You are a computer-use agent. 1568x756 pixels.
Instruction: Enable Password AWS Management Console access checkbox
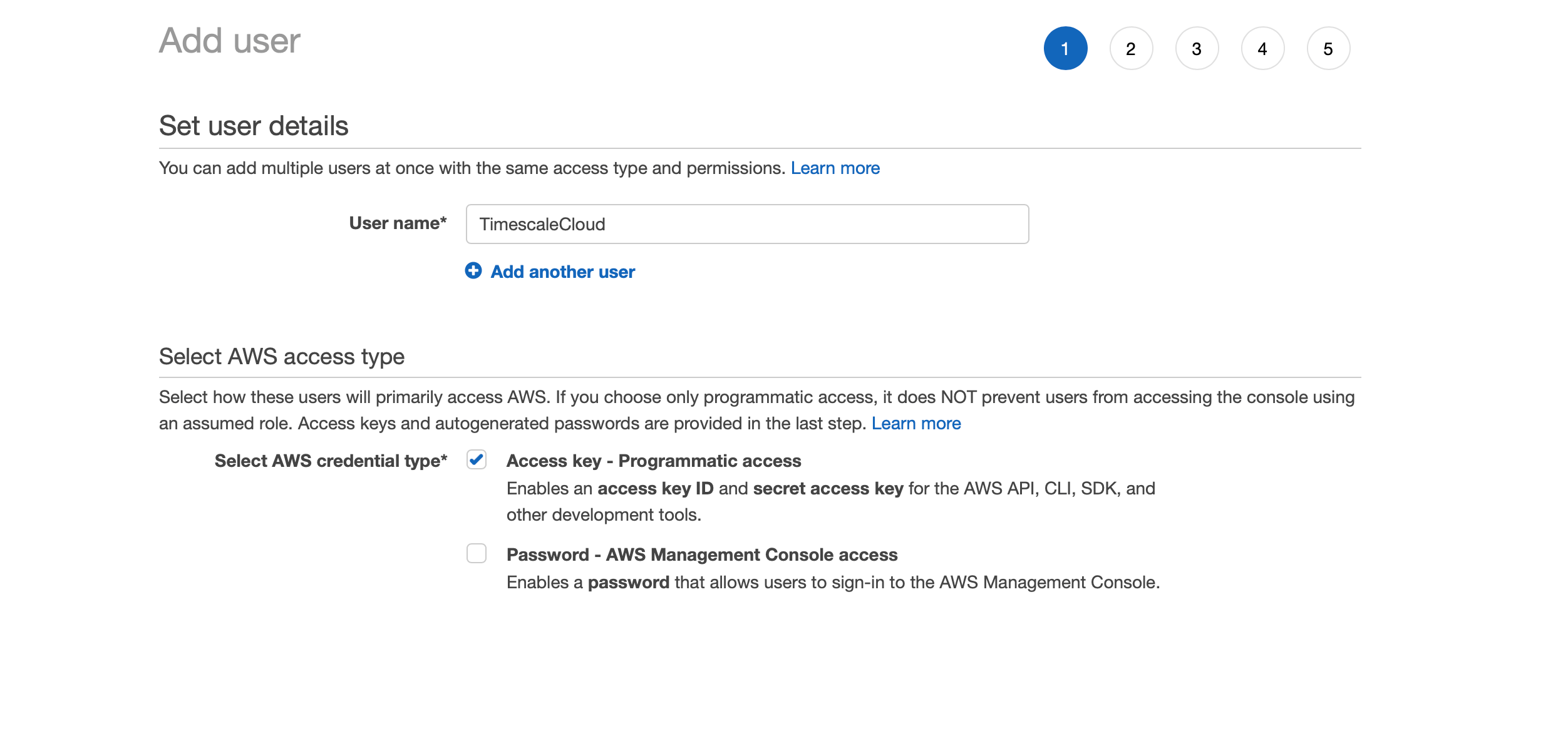tap(477, 554)
